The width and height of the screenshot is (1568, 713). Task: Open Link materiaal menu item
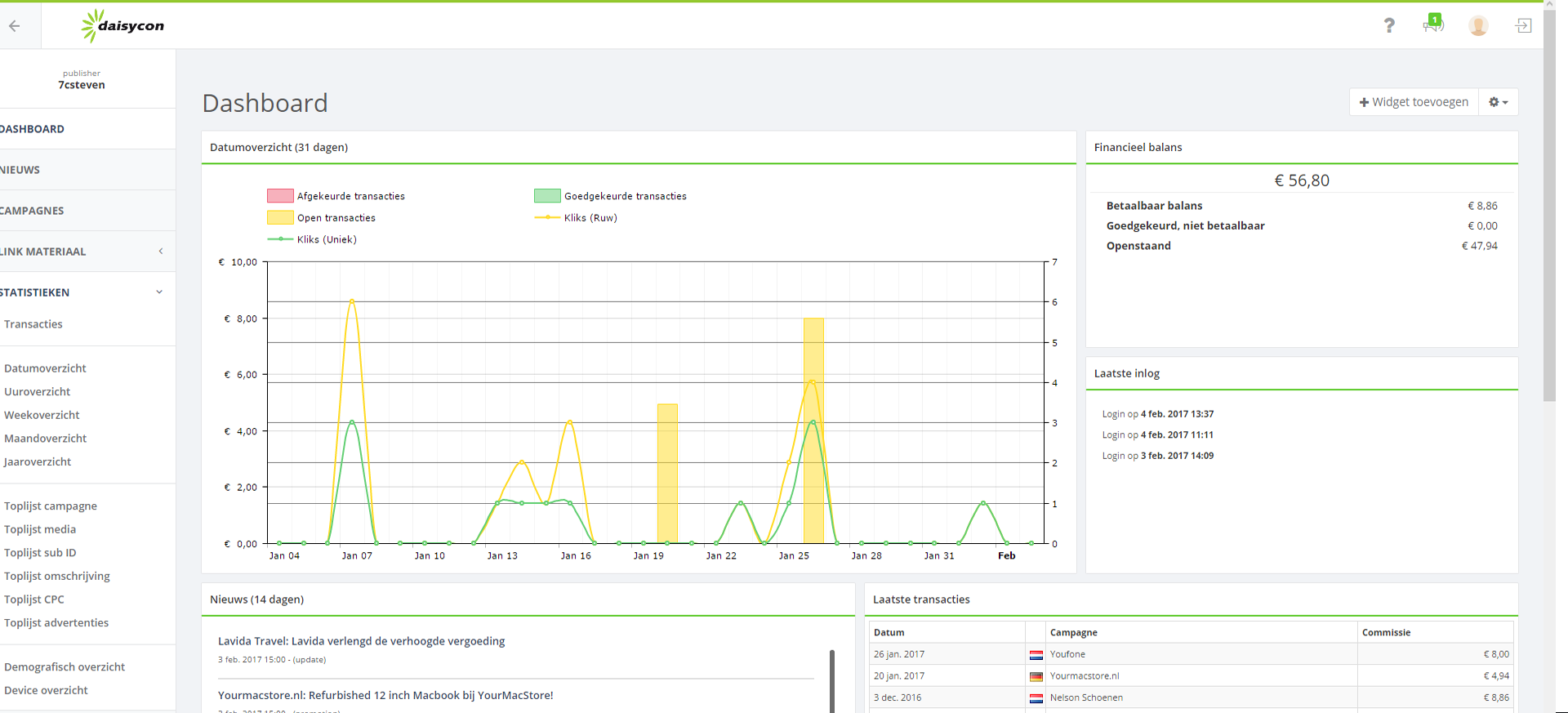tap(42, 252)
